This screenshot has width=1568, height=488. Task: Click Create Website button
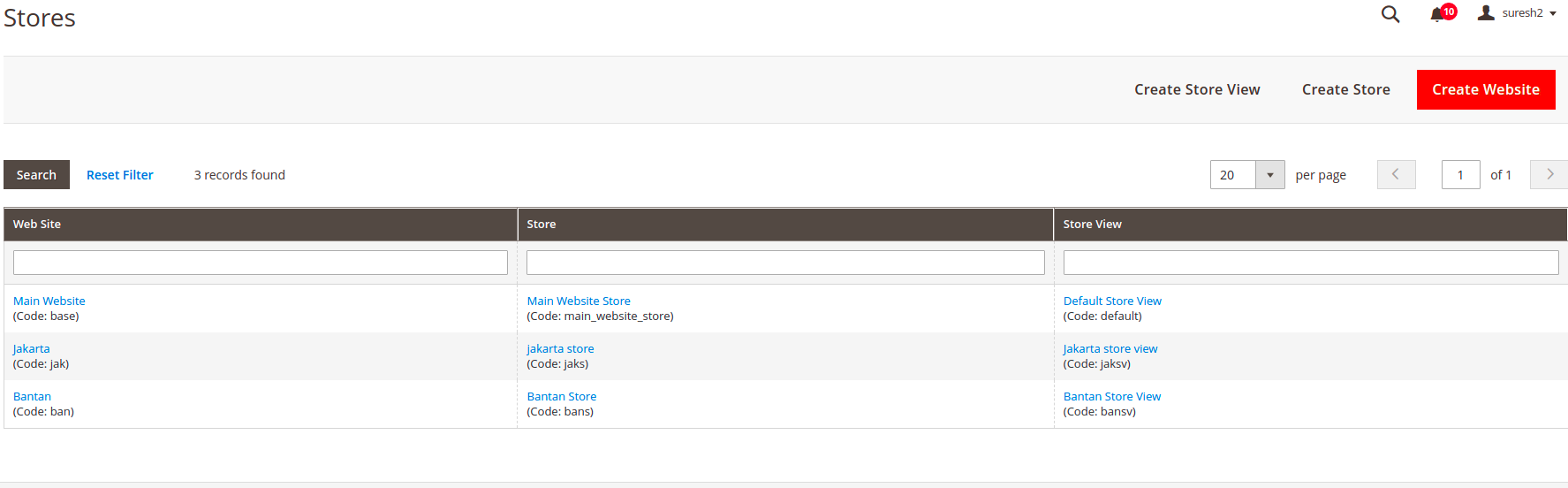click(1485, 89)
